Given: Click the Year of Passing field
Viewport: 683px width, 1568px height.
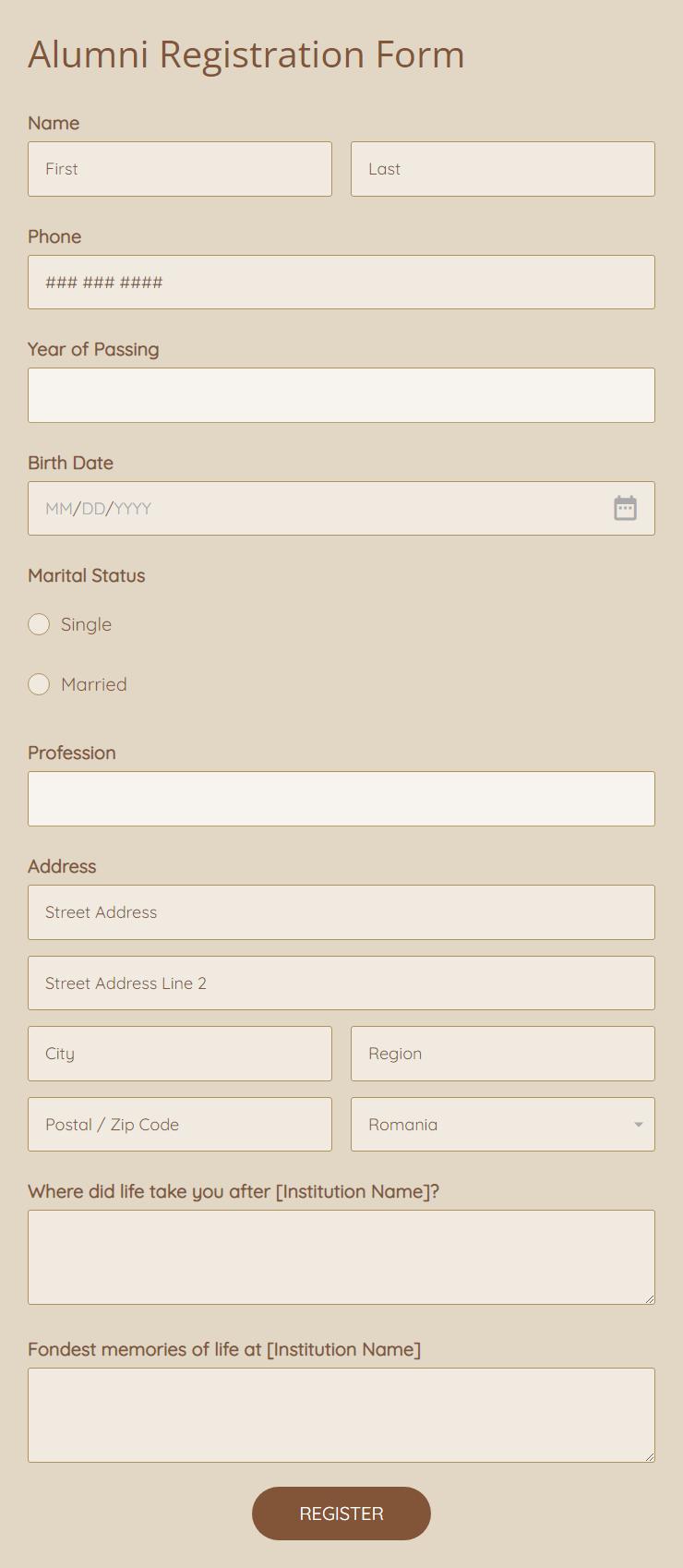Looking at the screenshot, I should 341,395.
